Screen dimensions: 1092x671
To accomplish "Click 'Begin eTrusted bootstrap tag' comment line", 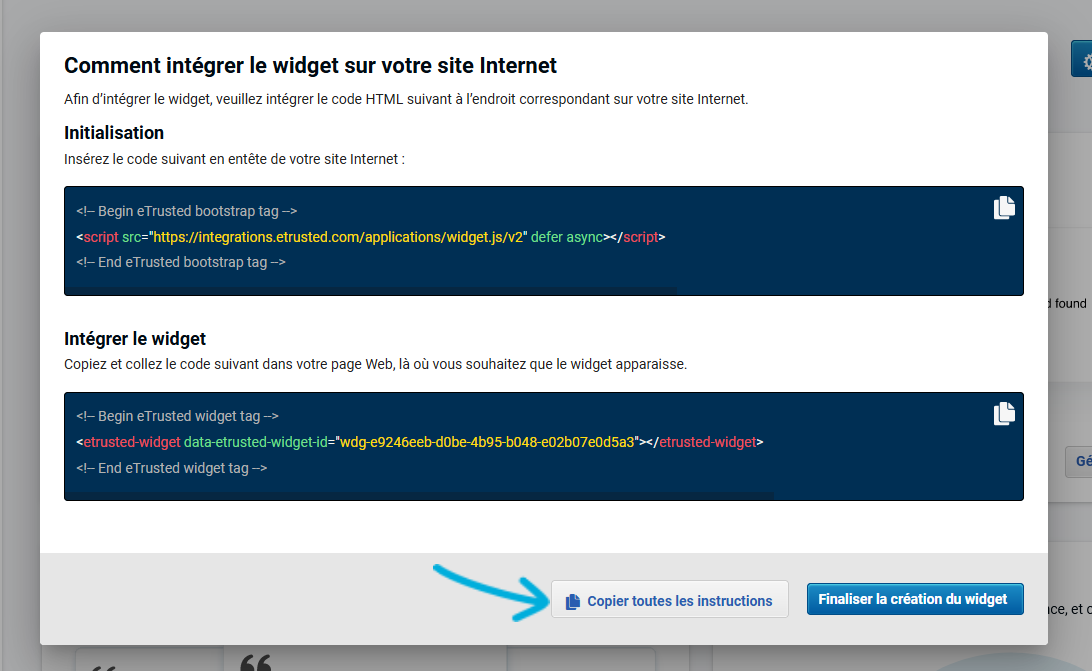I will pos(187,211).
